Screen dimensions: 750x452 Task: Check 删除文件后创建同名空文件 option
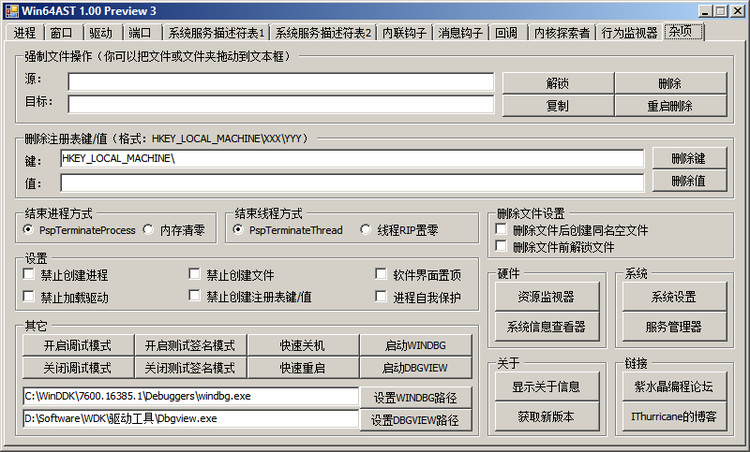(x=501, y=230)
